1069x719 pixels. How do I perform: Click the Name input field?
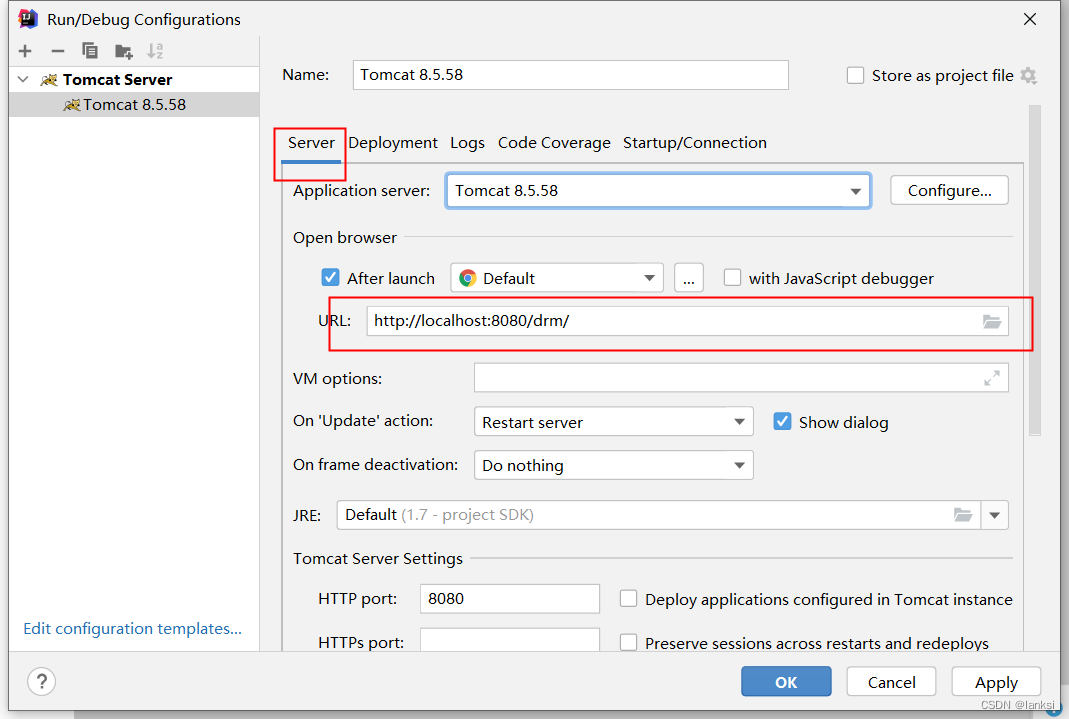(x=570, y=75)
